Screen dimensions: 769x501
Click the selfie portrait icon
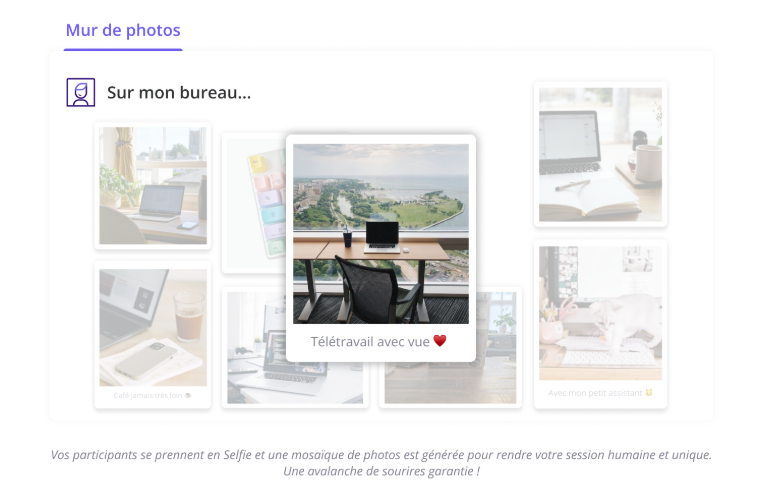tap(81, 92)
